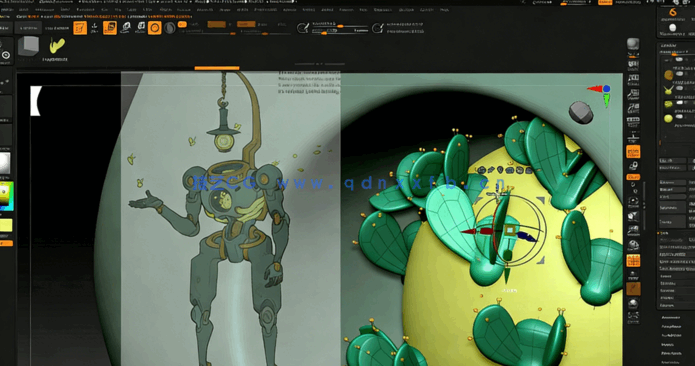The height and width of the screenshot is (366, 695).
Task: Click the white bracket handle on reference panel
Action: click(35, 101)
